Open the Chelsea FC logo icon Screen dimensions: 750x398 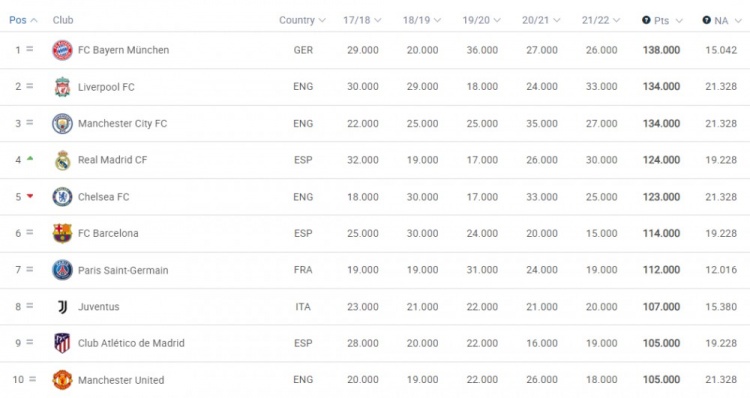[x=62, y=197]
